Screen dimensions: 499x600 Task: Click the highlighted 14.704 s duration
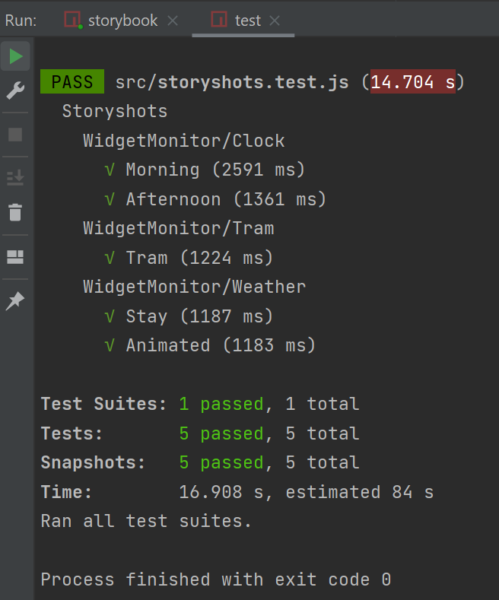pos(413,82)
